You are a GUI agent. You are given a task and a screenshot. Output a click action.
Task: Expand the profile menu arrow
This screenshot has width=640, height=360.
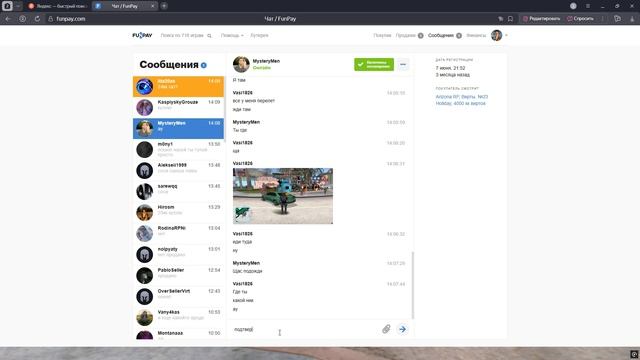tap(506, 36)
